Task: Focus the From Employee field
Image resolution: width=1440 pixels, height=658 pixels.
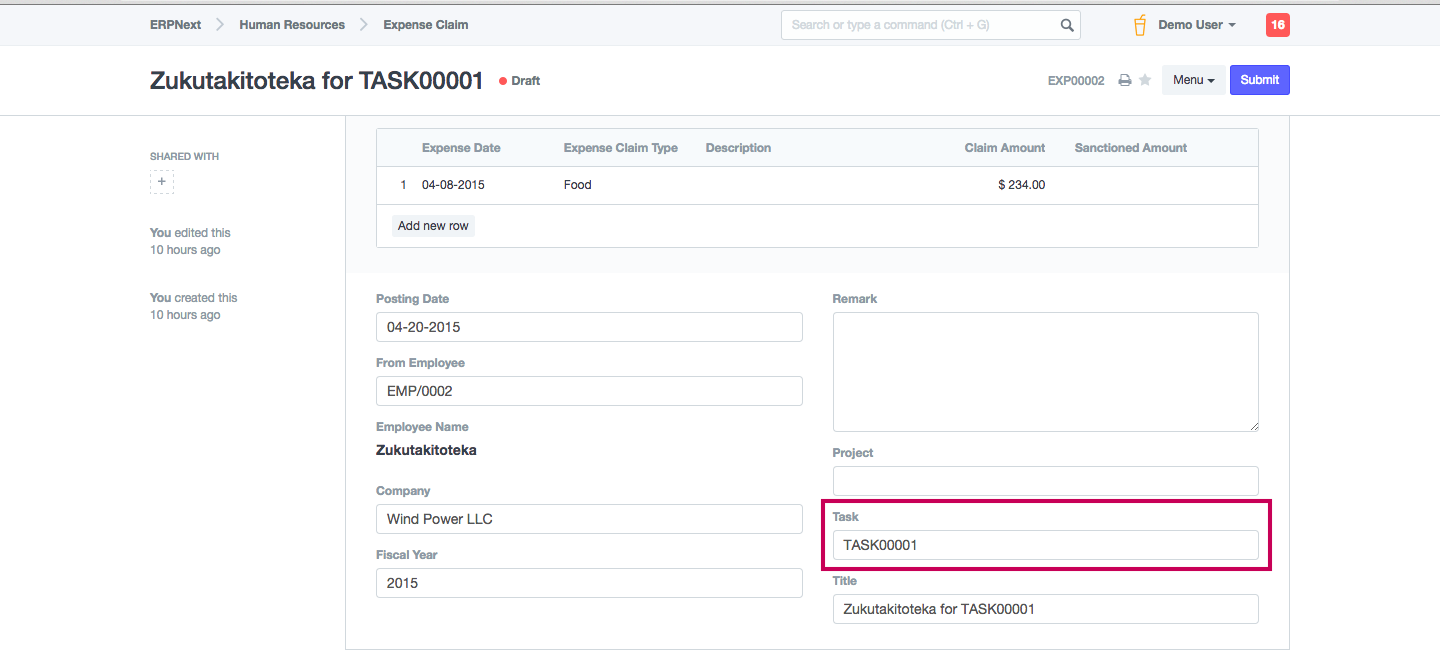Action: tap(588, 391)
